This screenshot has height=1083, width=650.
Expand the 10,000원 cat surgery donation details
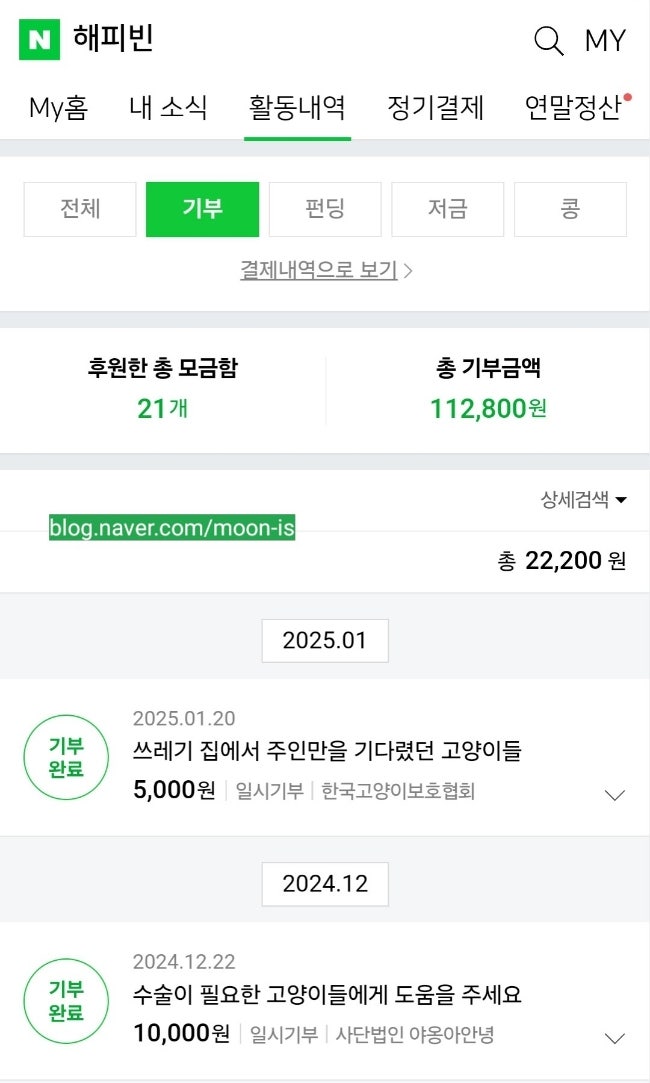click(615, 1038)
